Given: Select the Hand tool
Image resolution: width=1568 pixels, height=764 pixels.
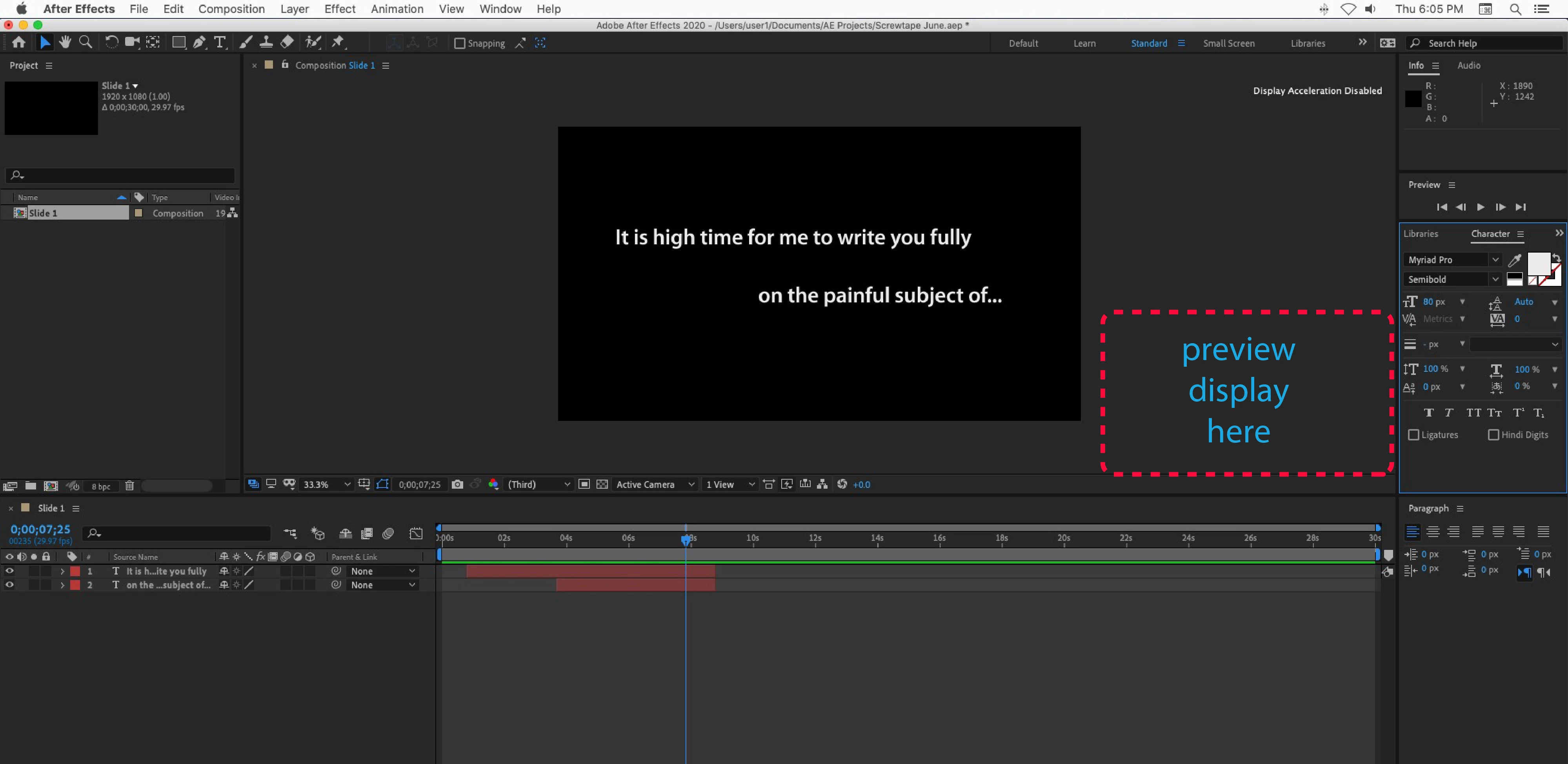Looking at the screenshot, I should (x=65, y=43).
